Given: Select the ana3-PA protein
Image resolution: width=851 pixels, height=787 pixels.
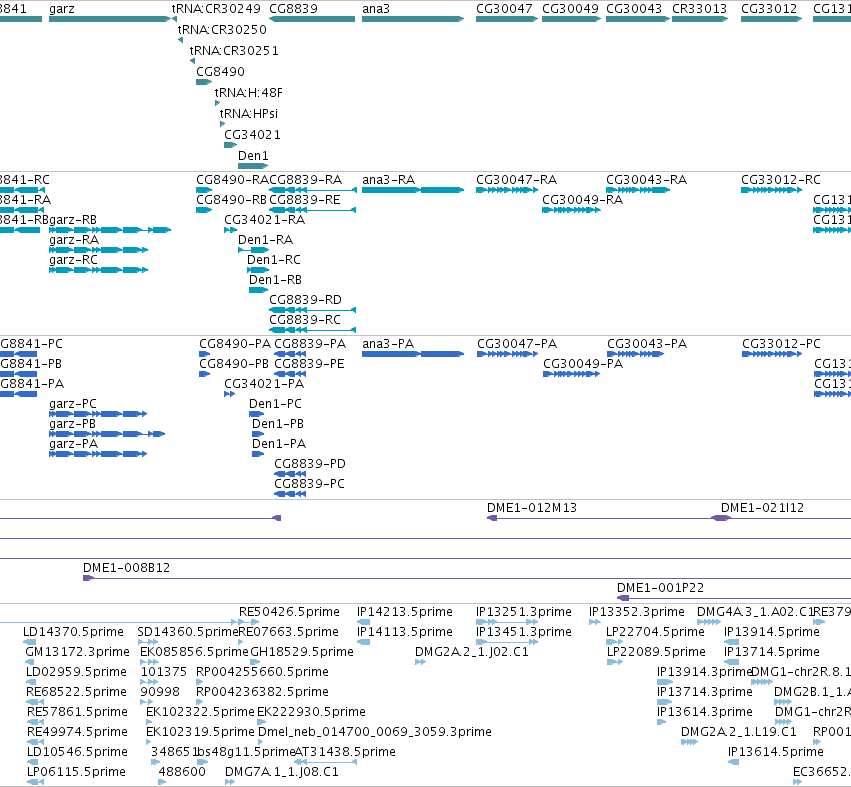Looking at the screenshot, I should [413, 354].
